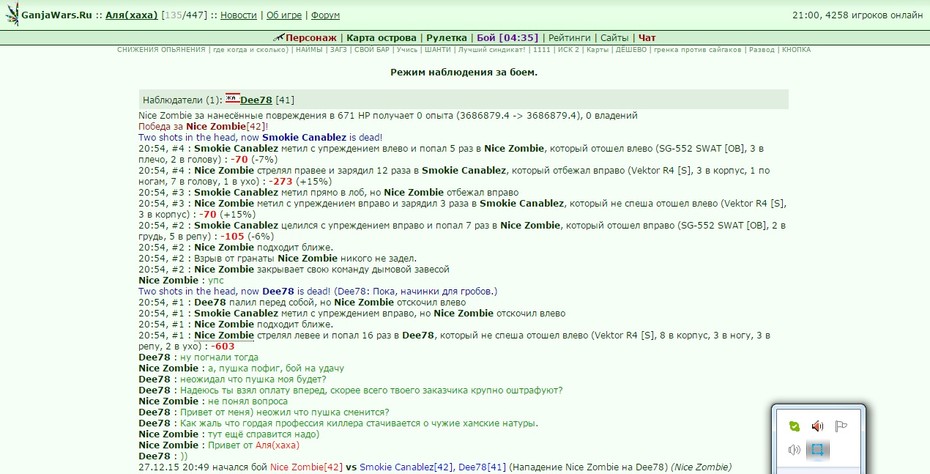Open Сайты in the navigation bar
930x474 pixels.
(x=614, y=38)
